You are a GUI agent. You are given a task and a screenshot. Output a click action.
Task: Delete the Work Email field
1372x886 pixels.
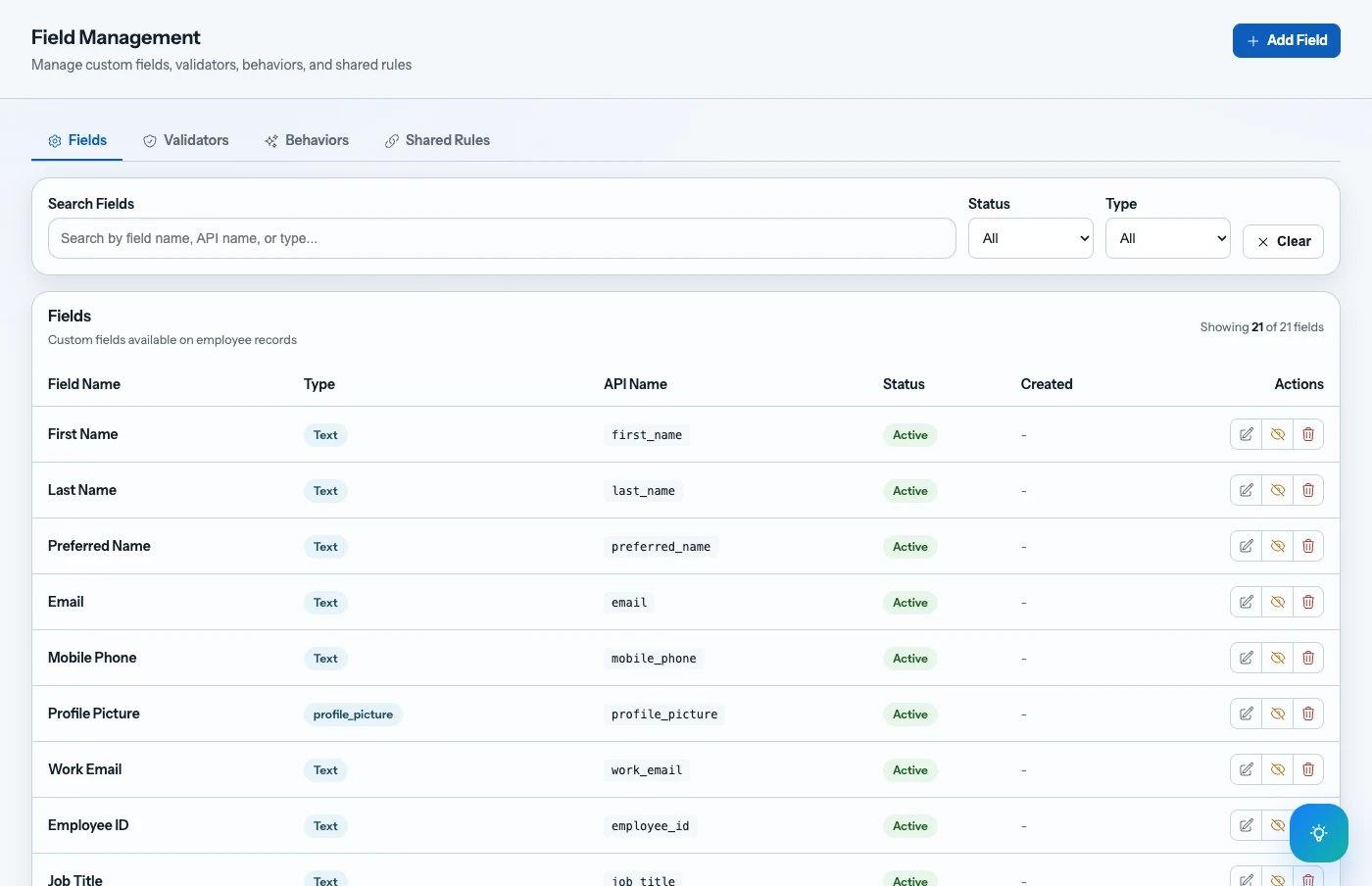click(1308, 769)
